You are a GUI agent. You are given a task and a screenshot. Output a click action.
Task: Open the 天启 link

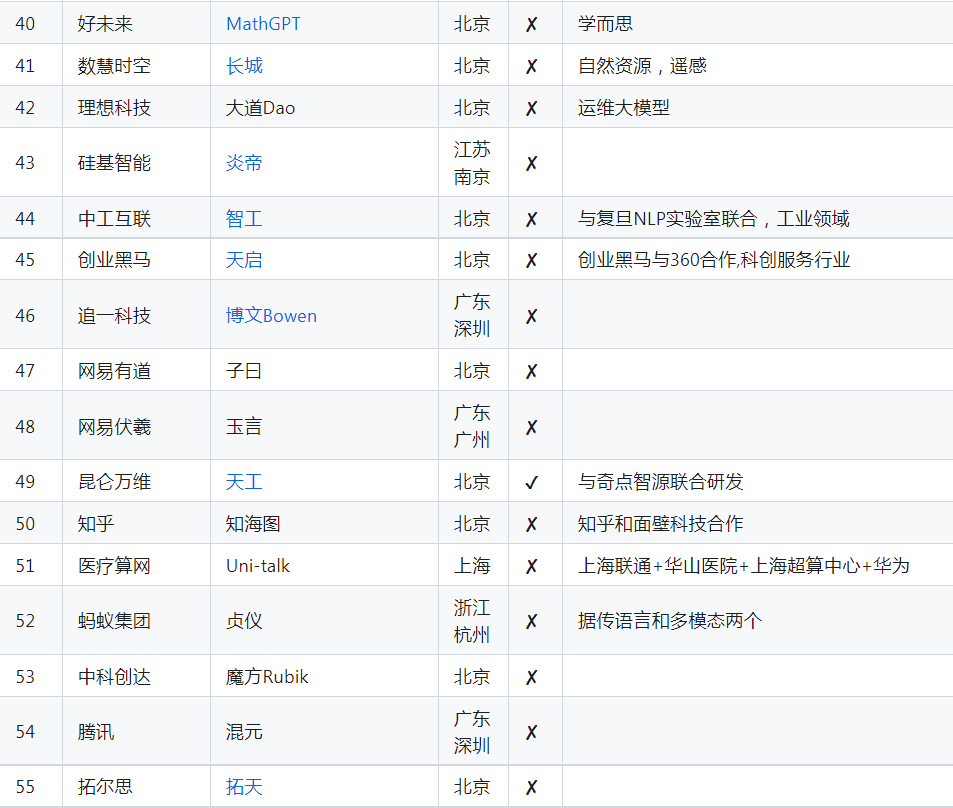point(244,260)
